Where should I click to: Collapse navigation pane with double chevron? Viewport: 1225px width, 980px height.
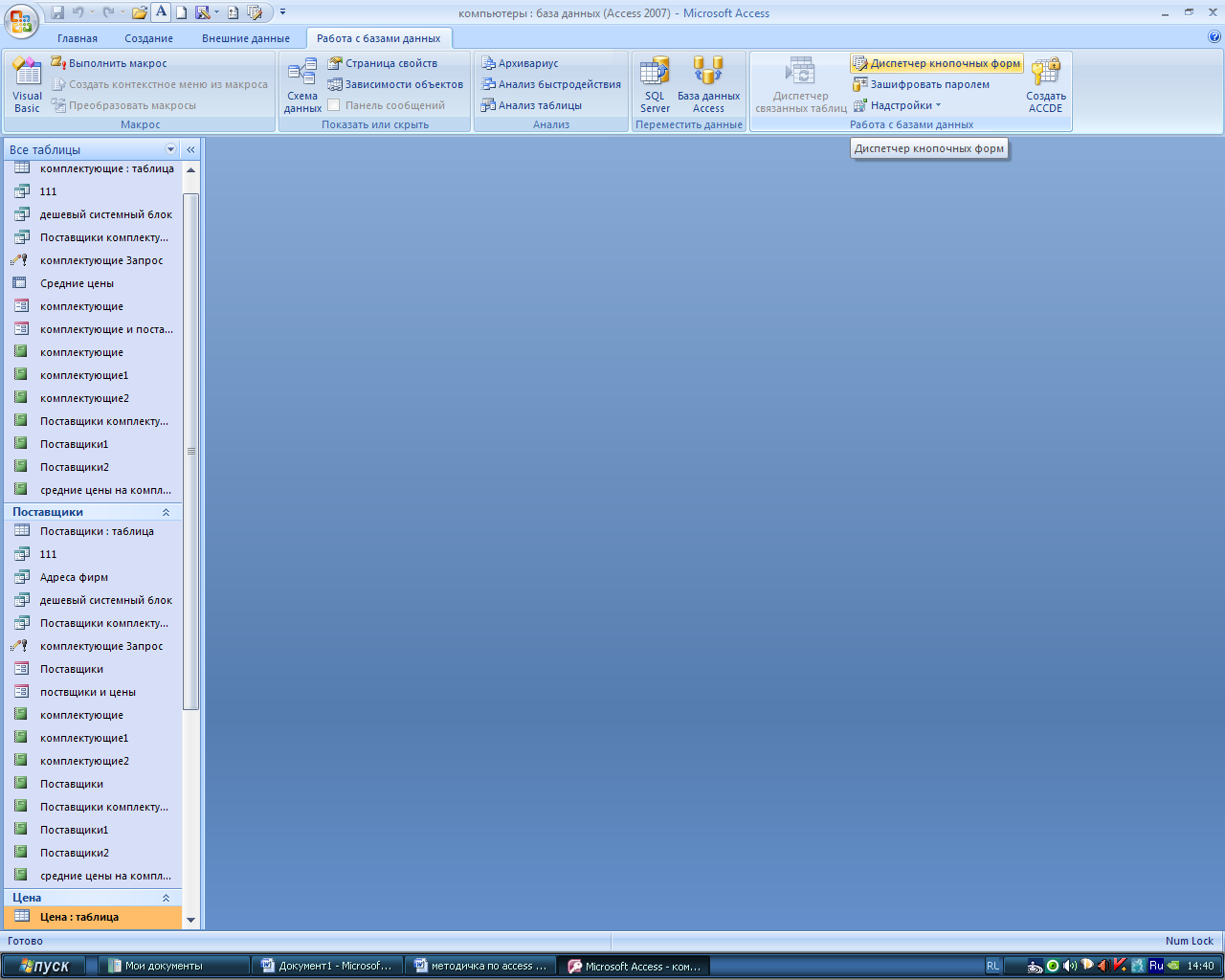(190, 149)
